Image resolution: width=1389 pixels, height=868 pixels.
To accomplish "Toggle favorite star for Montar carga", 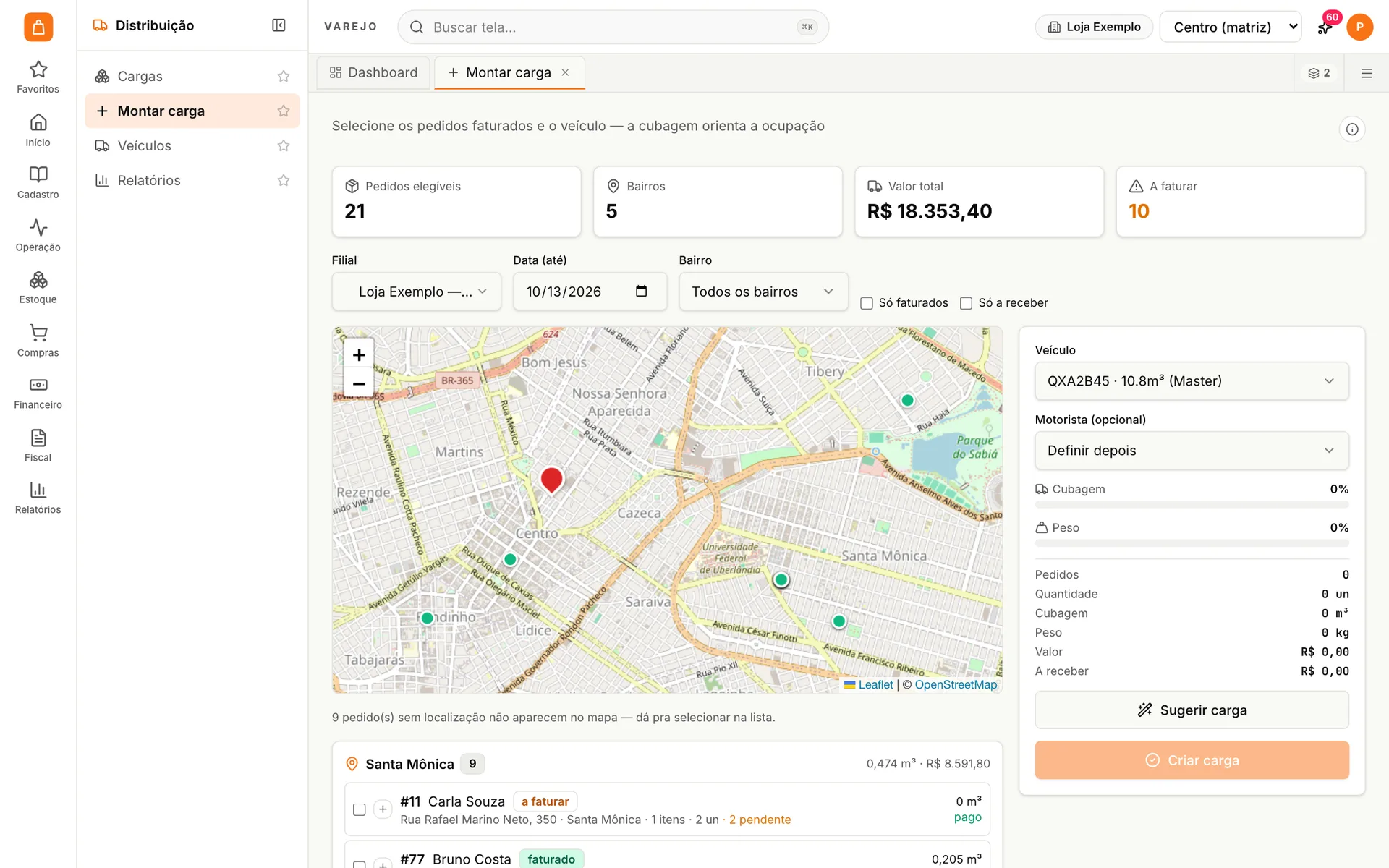I will point(284,111).
